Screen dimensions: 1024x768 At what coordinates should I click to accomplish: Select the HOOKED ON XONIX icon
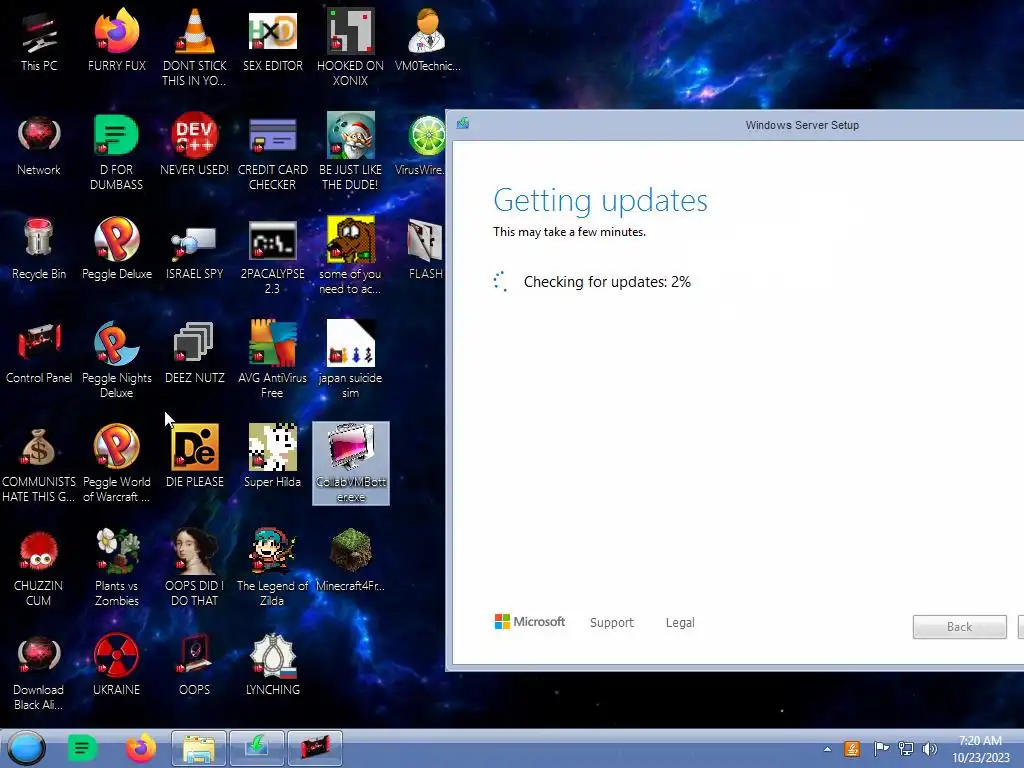coord(351,48)
